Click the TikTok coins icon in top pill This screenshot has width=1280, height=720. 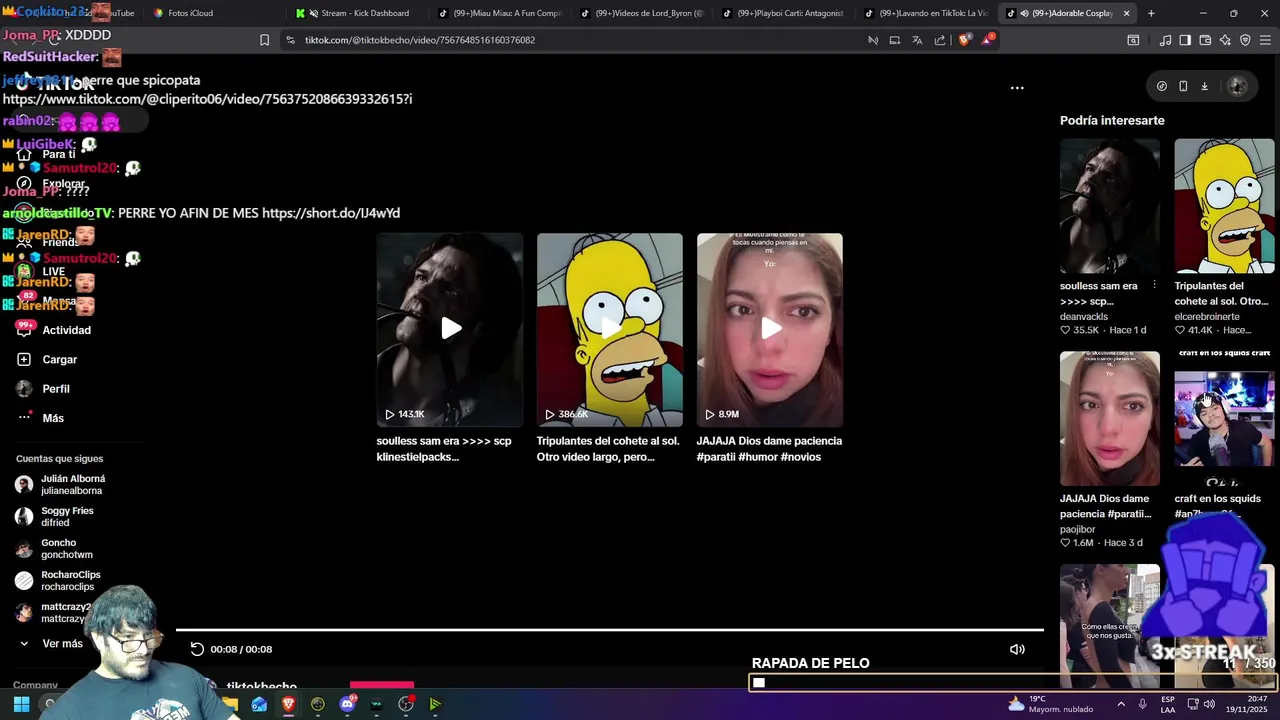pos(1161,86)
